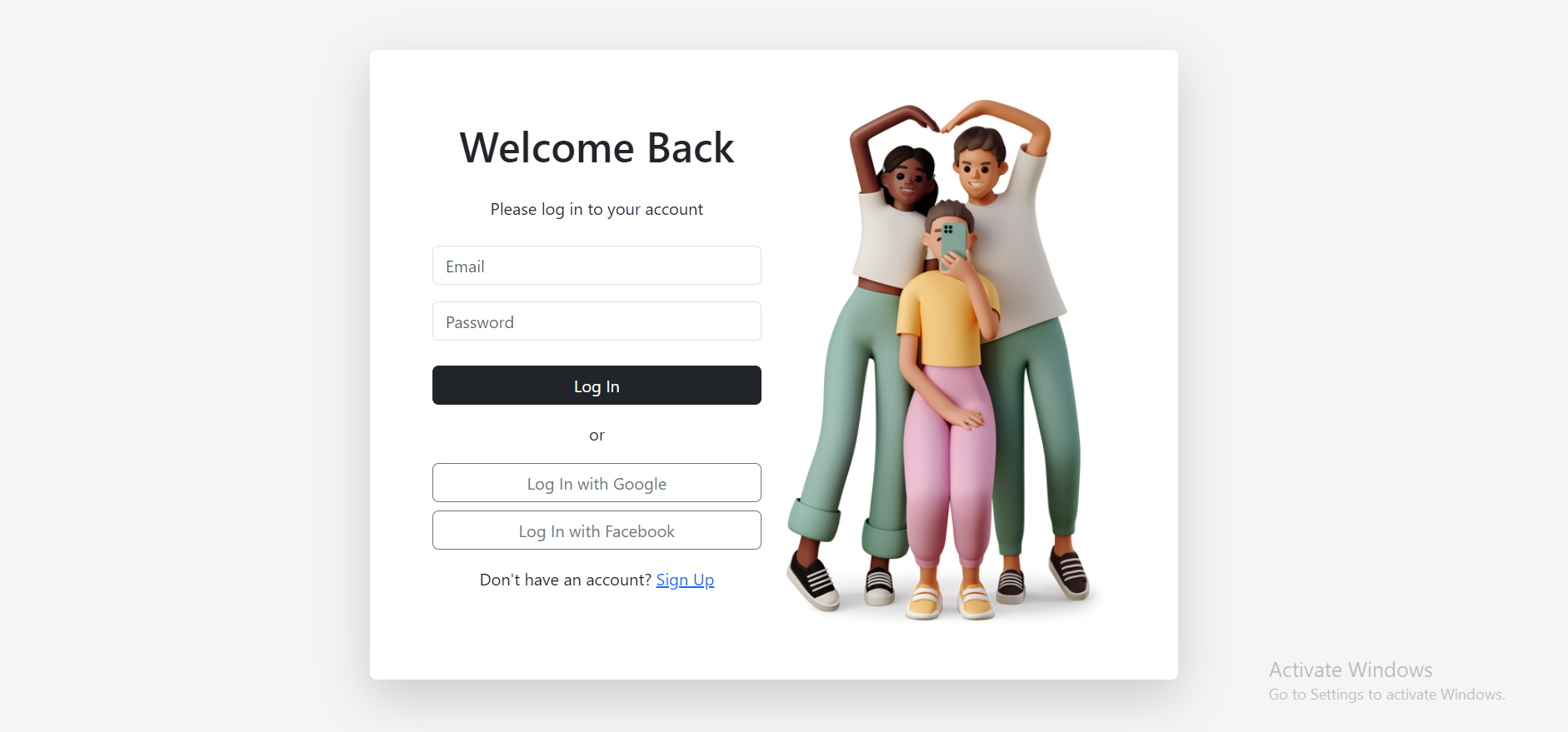Click the Welcome Back heading
This screenshot has width=1568, height=732.
(x=597, y=148)
